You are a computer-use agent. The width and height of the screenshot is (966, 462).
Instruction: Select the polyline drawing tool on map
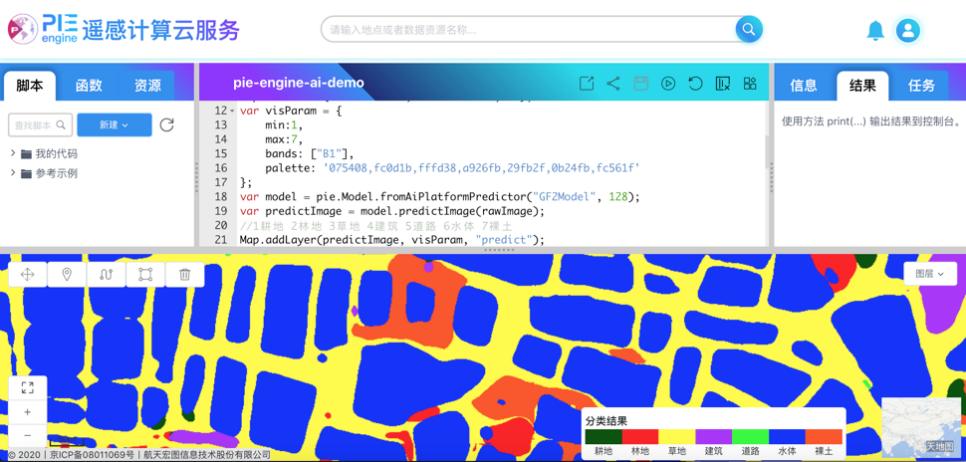[x=106, y=274]
